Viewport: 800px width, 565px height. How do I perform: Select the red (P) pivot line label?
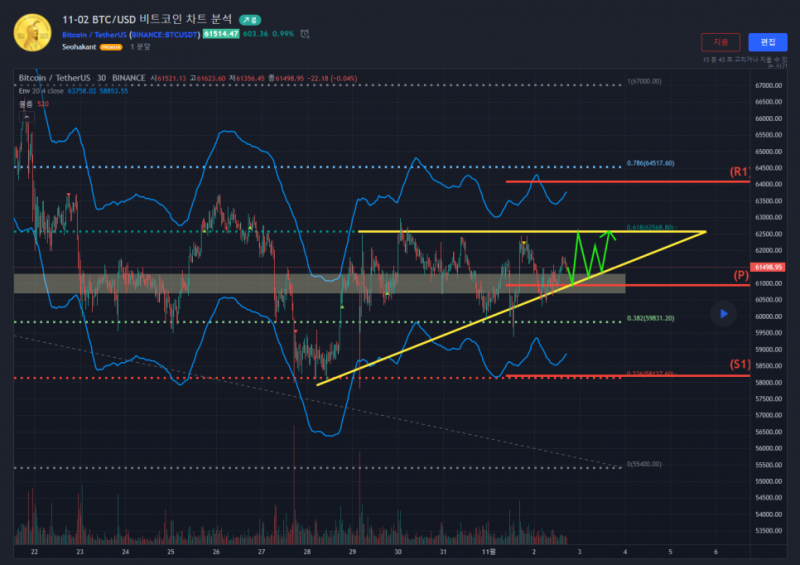pyautogui.click(x=741, y=275)
